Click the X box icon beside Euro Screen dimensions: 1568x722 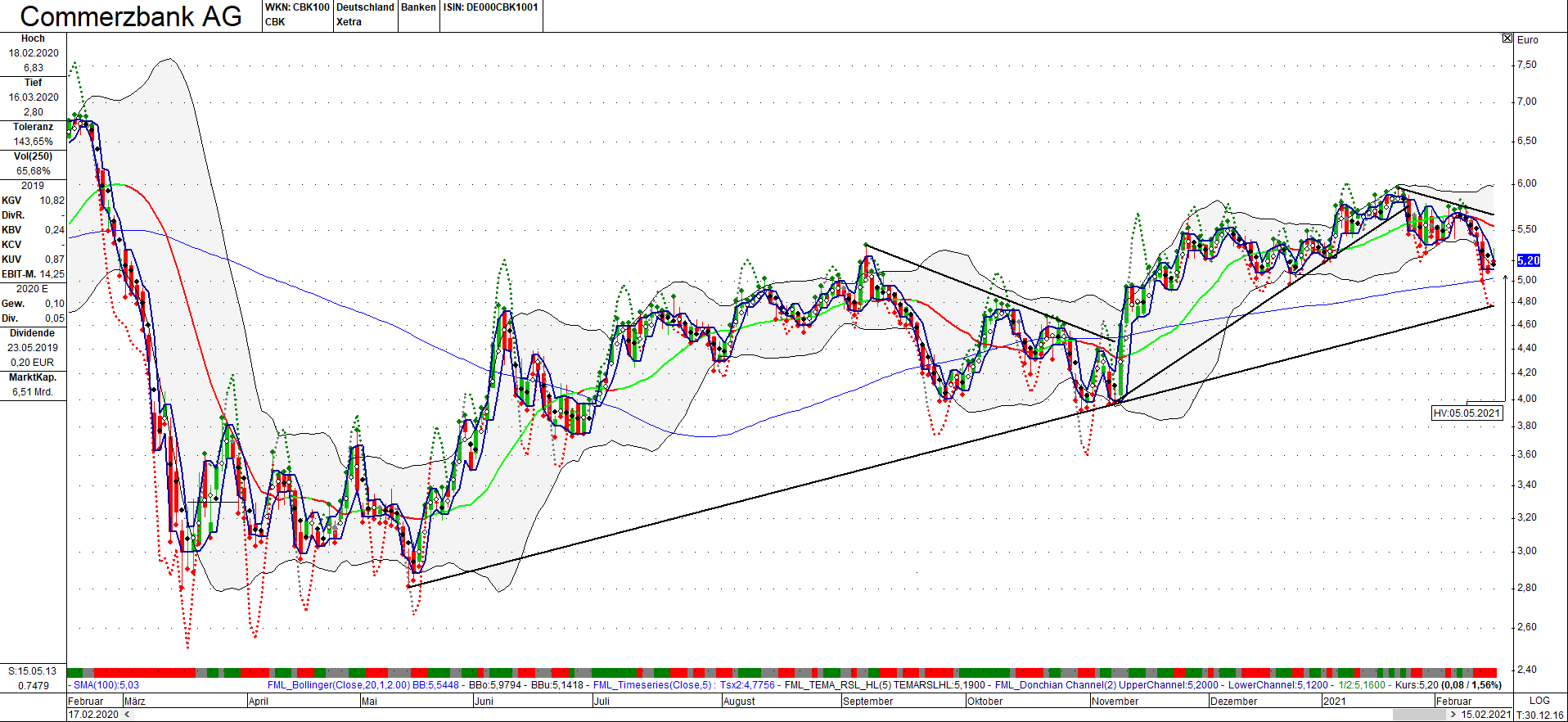(x=1507, y=38)
